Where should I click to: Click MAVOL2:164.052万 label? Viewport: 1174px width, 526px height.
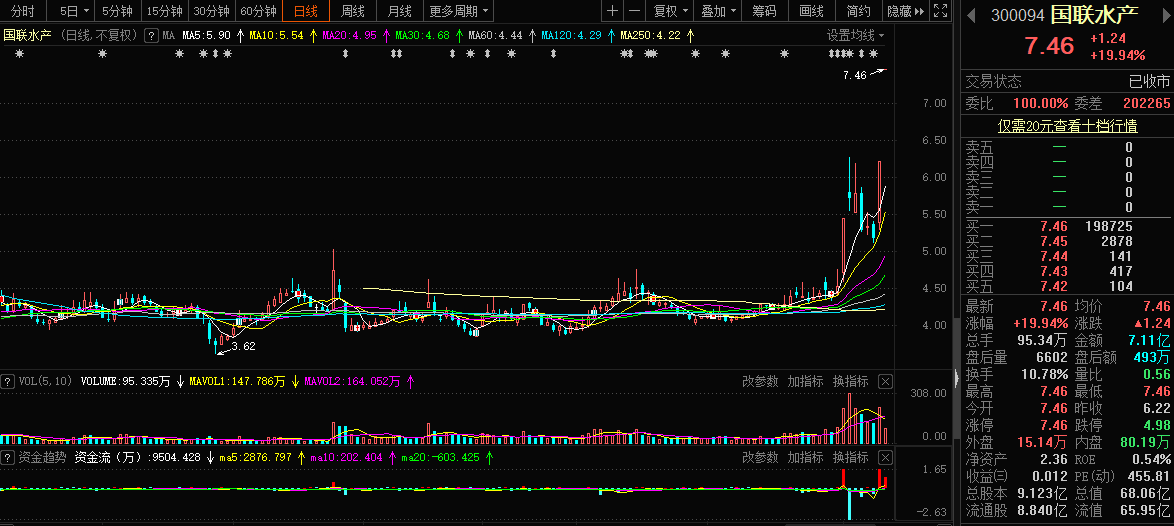click(x=352, y=382)
